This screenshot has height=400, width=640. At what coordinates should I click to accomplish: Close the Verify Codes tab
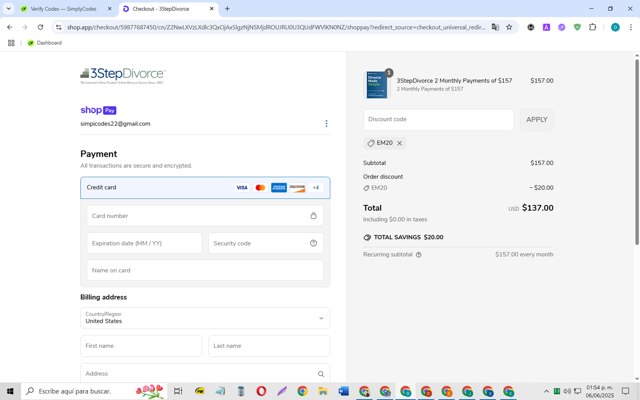[x=109, y=9]
